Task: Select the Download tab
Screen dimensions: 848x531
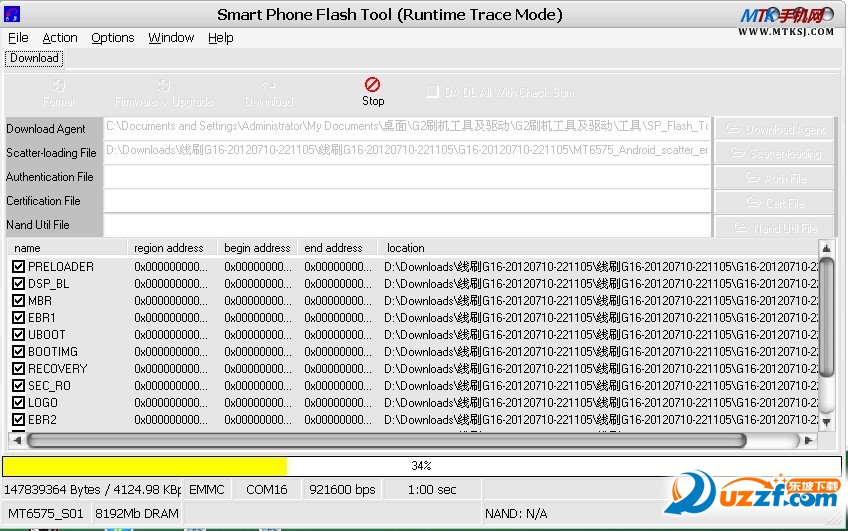Action: point(34,58)
